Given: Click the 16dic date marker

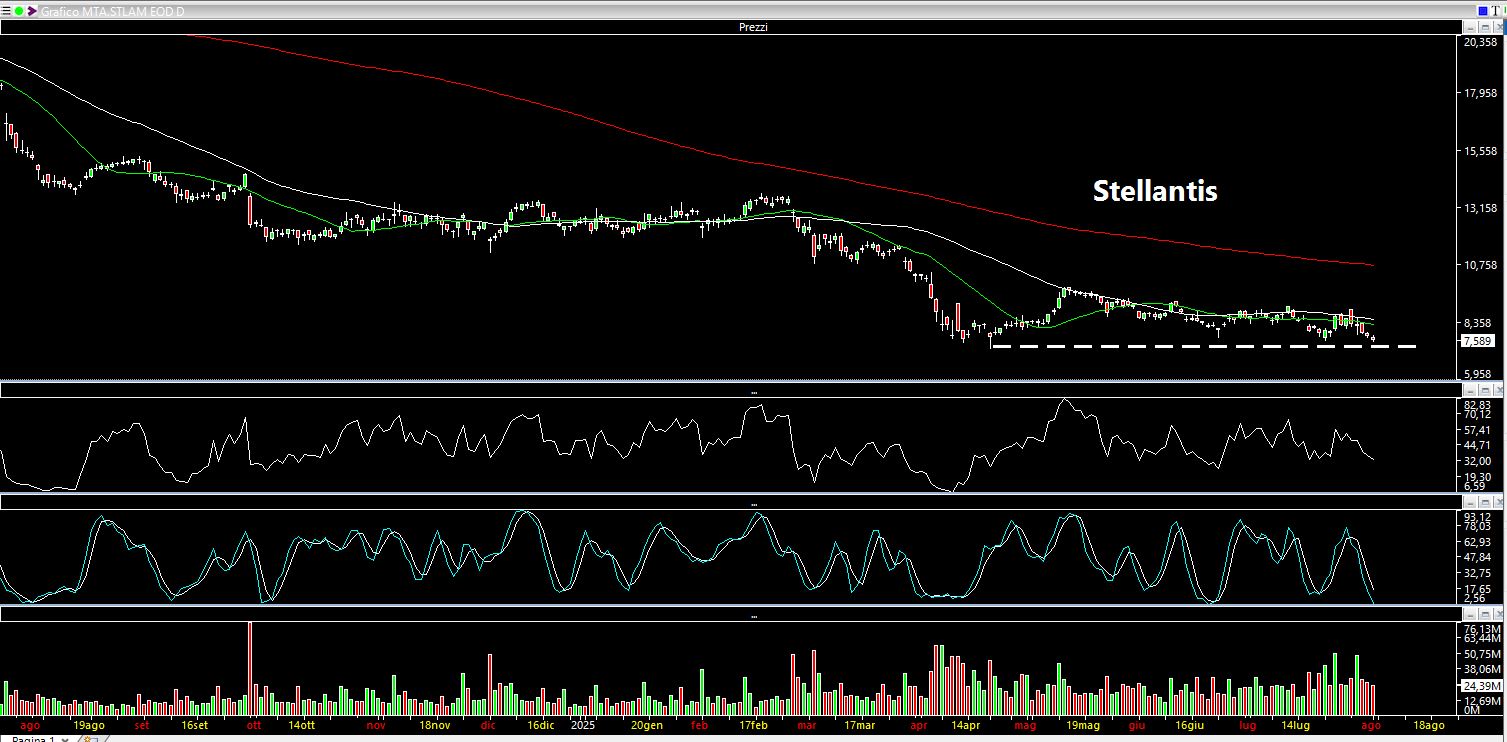Looking at the screenshot, I should click(540, 724).
